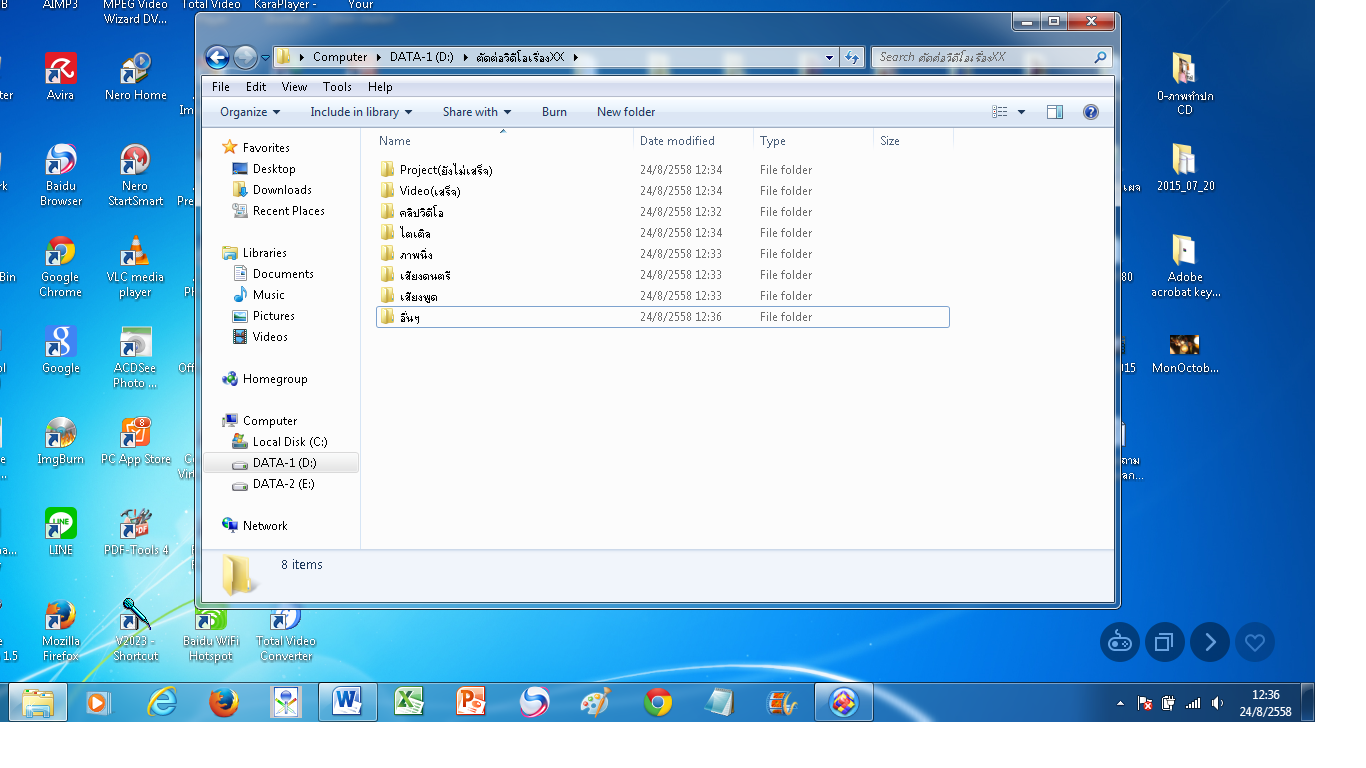
Task: Click the Burn toolbar button
Action: pyautogui.click(x=554, y=112)
